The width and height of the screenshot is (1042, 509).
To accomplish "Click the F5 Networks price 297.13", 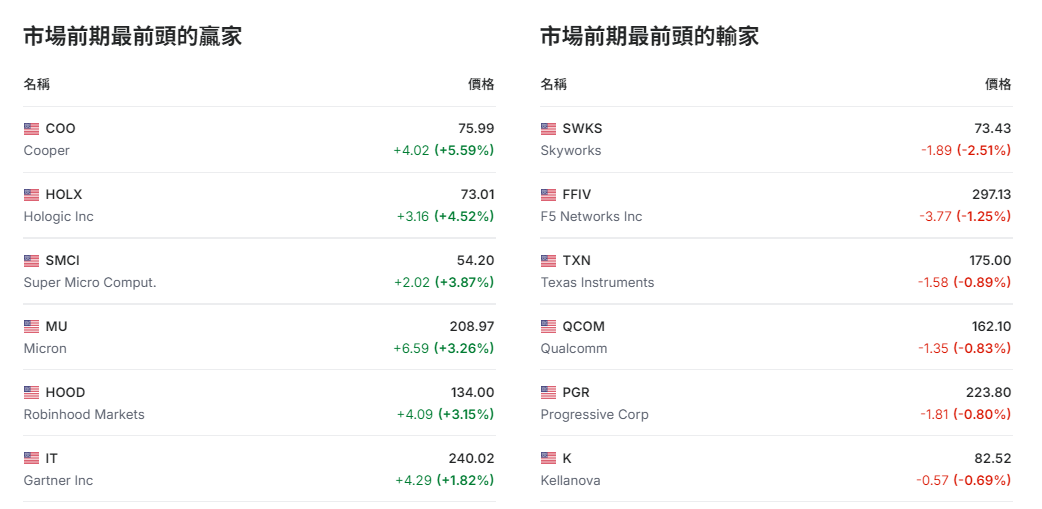I will tap(991, 195).
